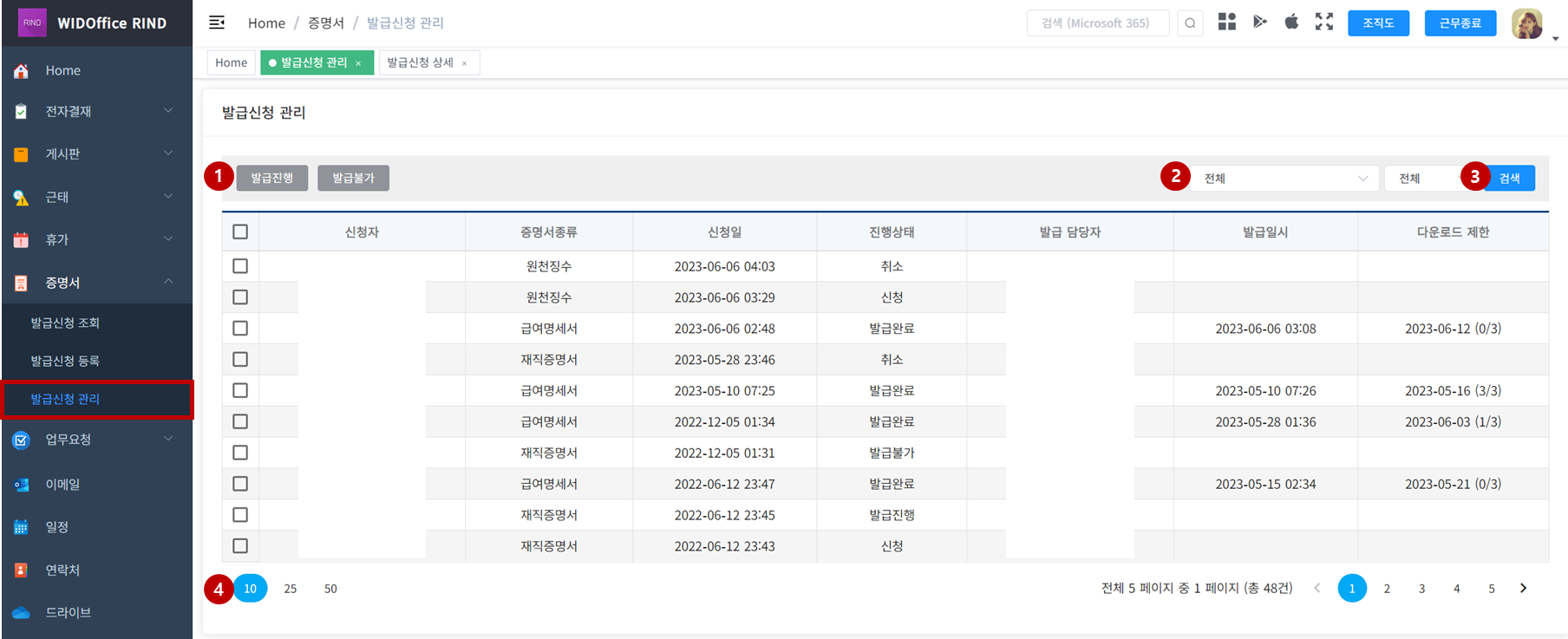Open Home from the sidebar
Viewport: 1568px width, 639px height.
(x=62, y=70)
